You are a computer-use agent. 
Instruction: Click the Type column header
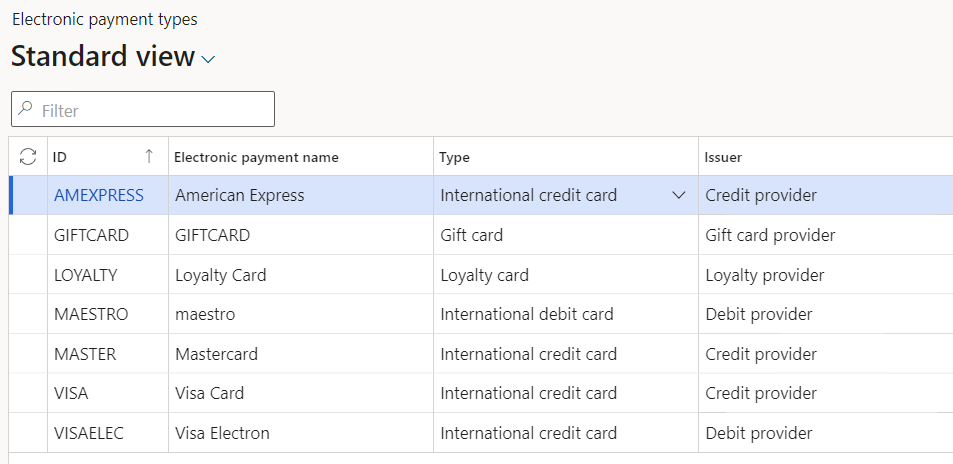click(455, 157)
